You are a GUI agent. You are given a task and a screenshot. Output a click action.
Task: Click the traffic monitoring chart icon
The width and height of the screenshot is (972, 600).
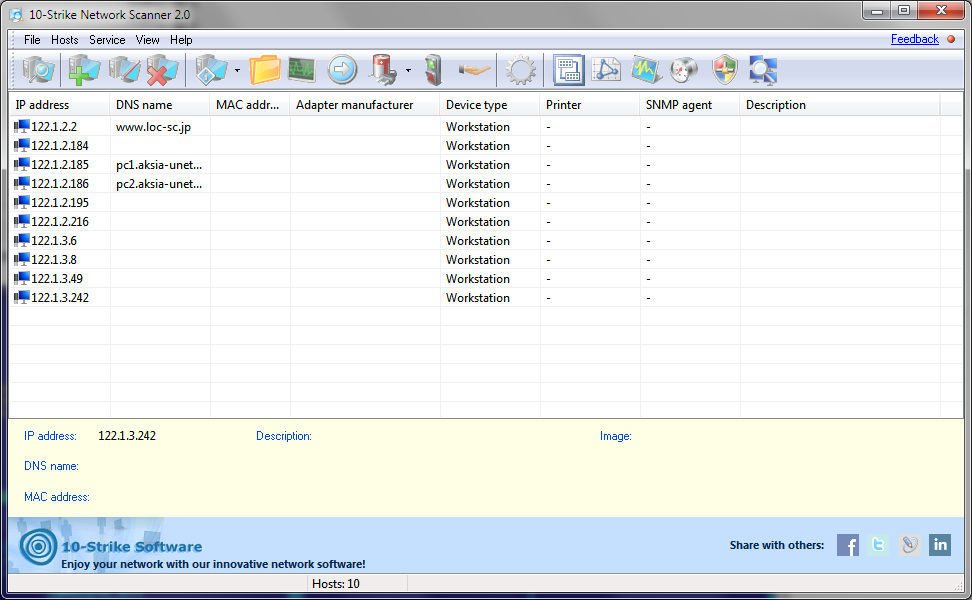644,69
